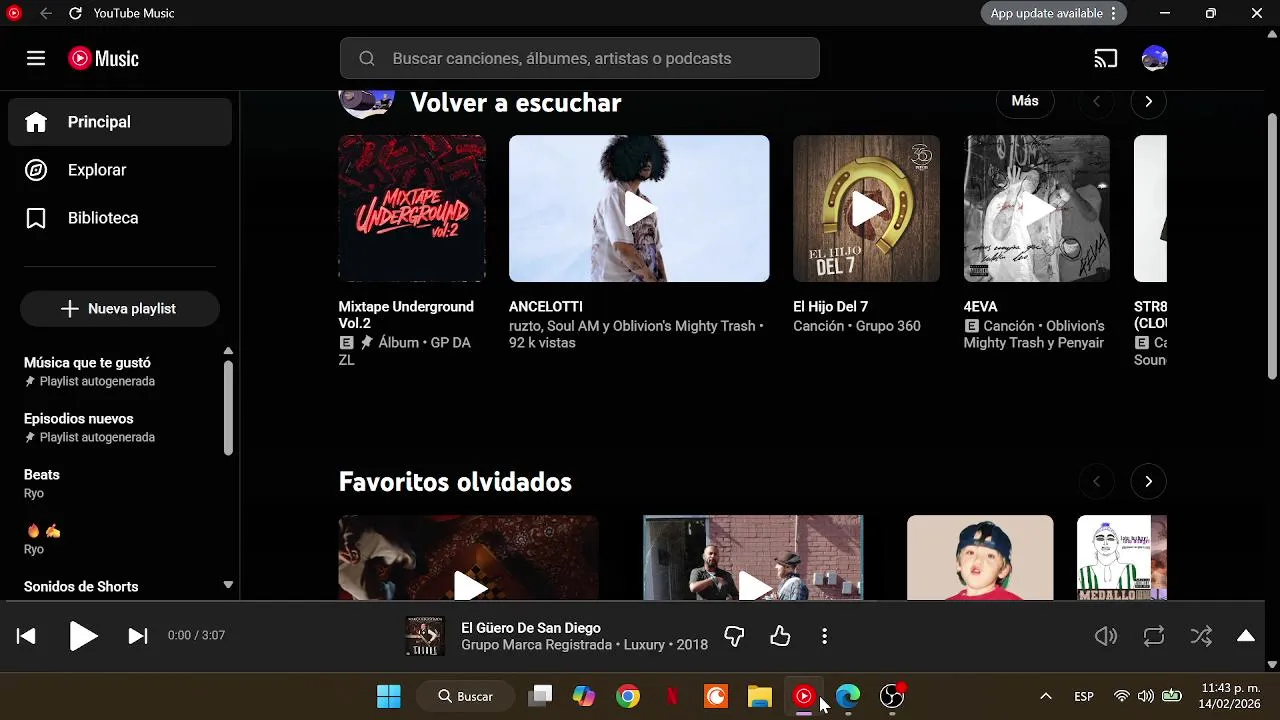Open Task View from the taskbar
The height and width of the screenshot is (720, 1280).
[540, 696]
